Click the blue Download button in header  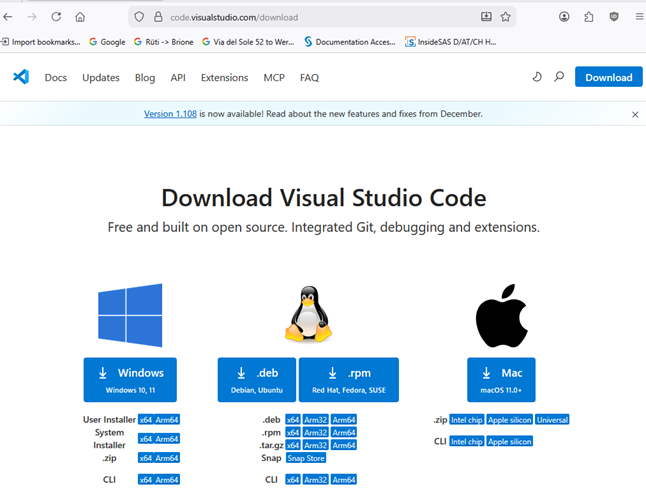point(609,77)
